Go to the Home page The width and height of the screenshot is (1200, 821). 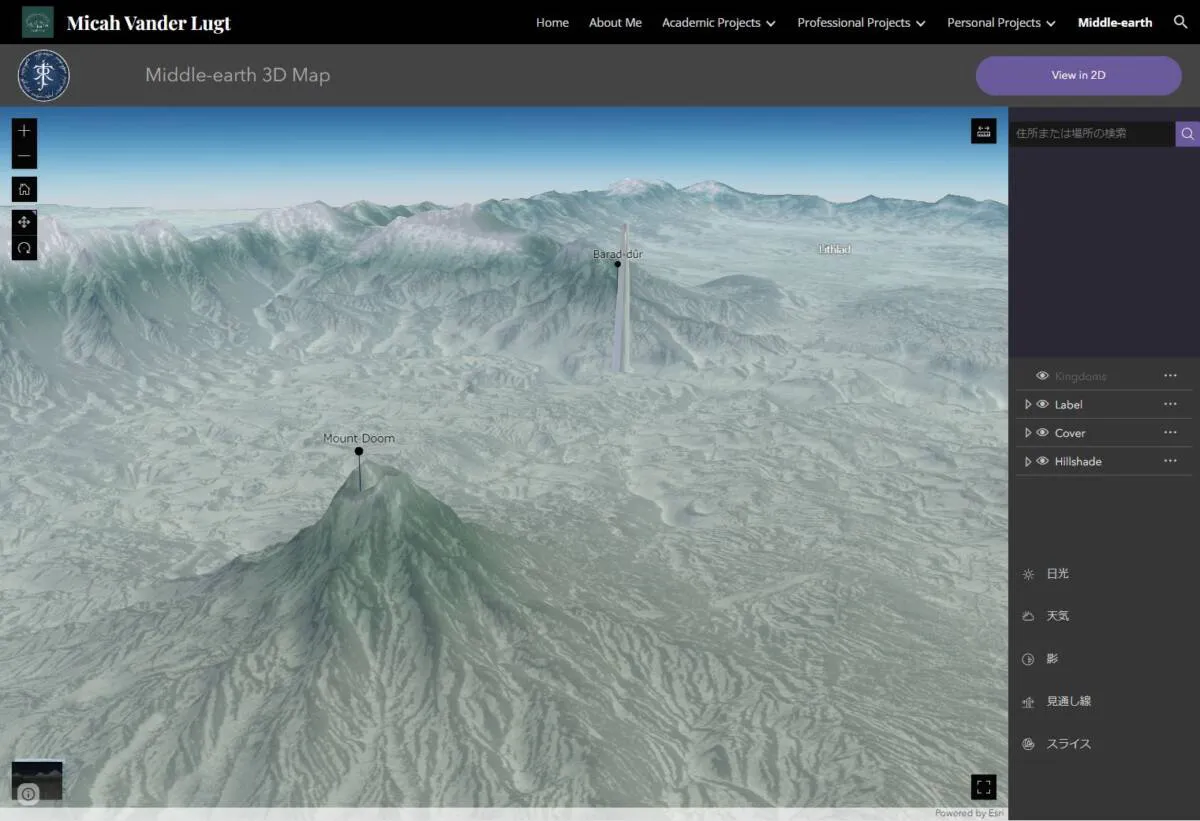tap(552, 22)
